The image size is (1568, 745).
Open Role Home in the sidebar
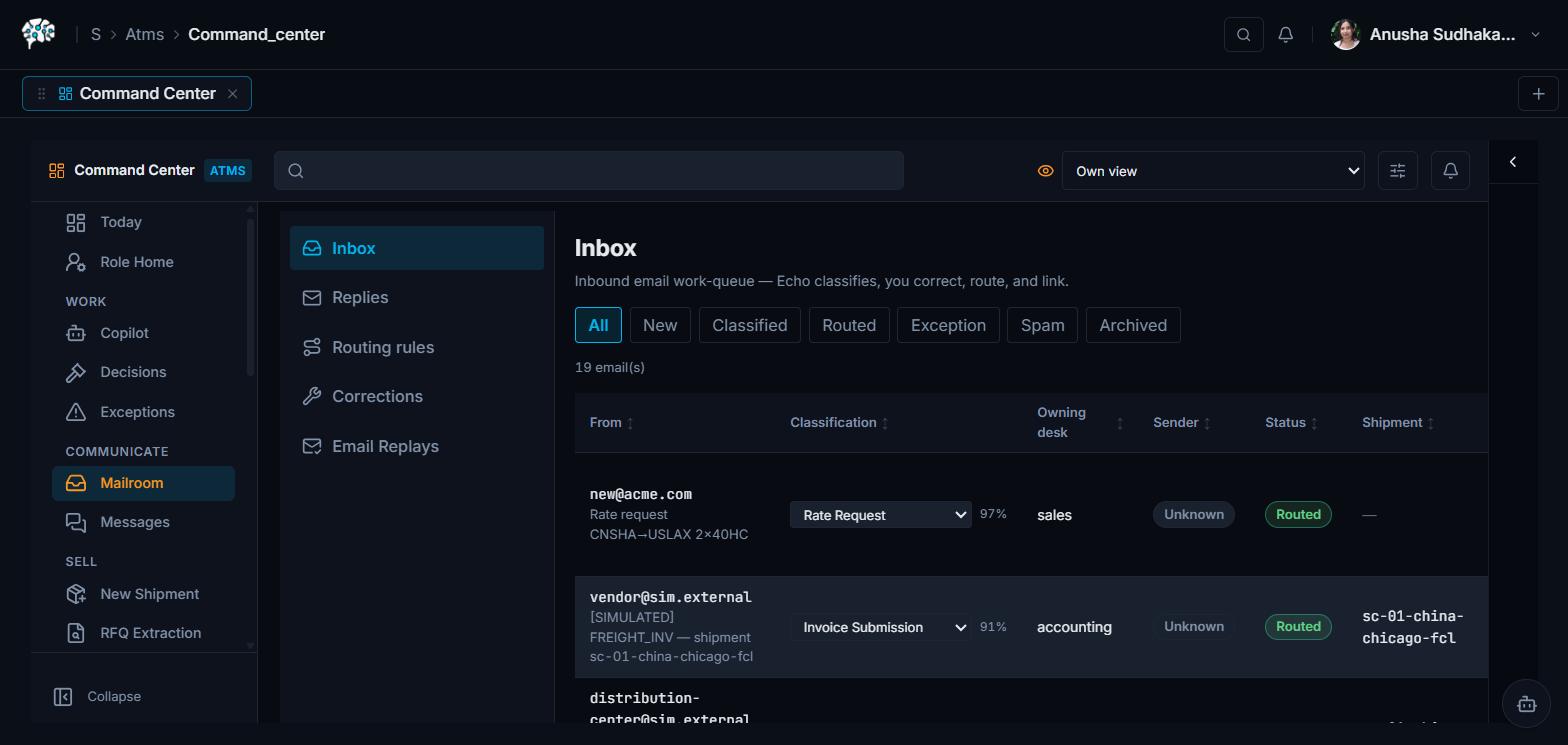(143, 262)
